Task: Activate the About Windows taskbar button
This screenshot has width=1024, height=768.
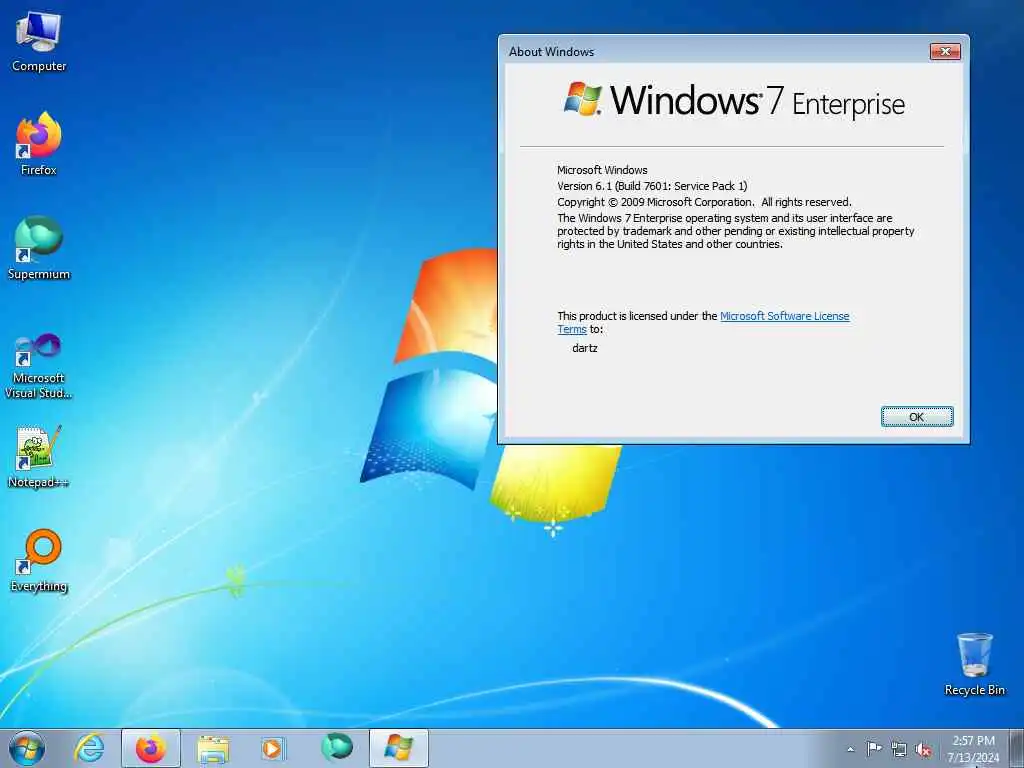Action: coord(399,748)
